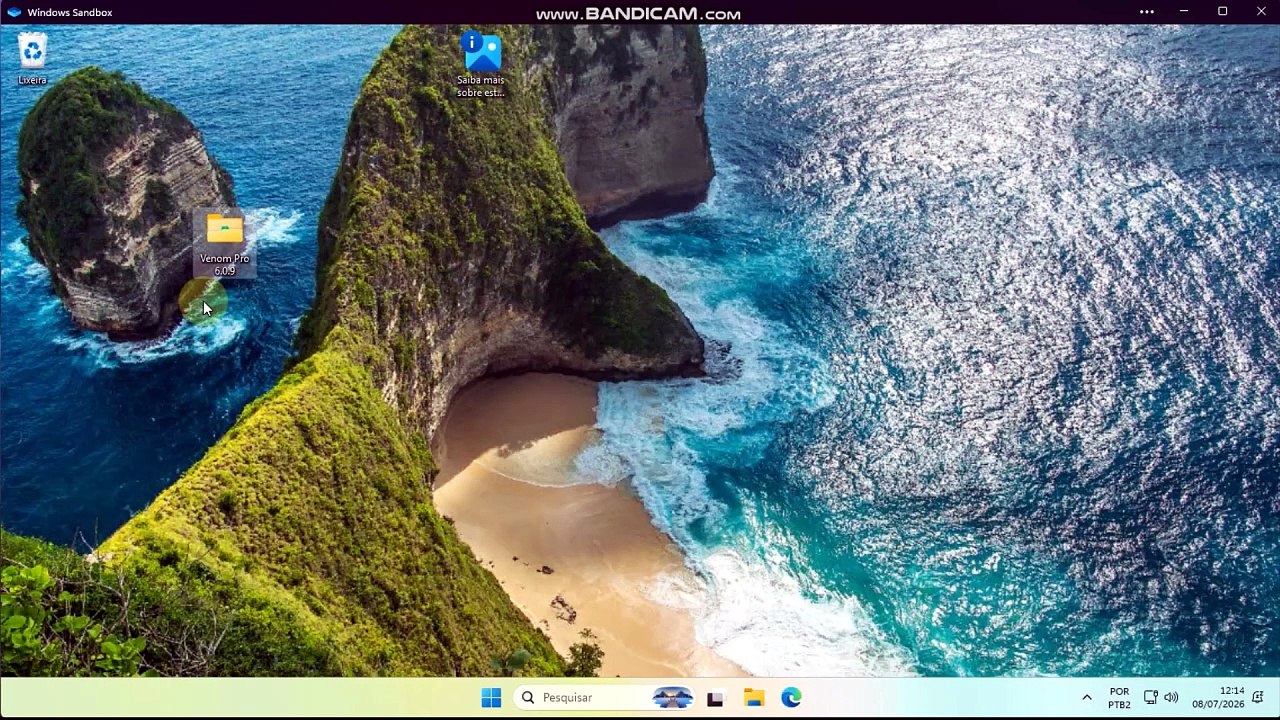This screenshot has width=1280, height=720.
Task: Select the Lixeira recycle bin icon
Action: [x=32, y=58]
